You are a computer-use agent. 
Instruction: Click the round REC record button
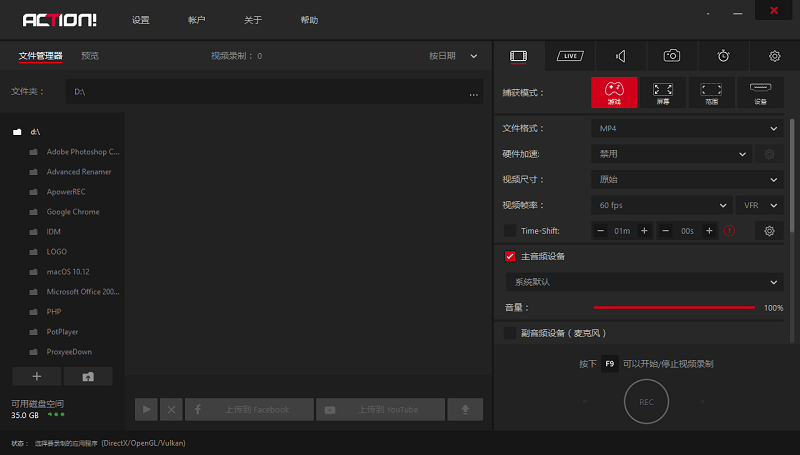pos(646,401)
